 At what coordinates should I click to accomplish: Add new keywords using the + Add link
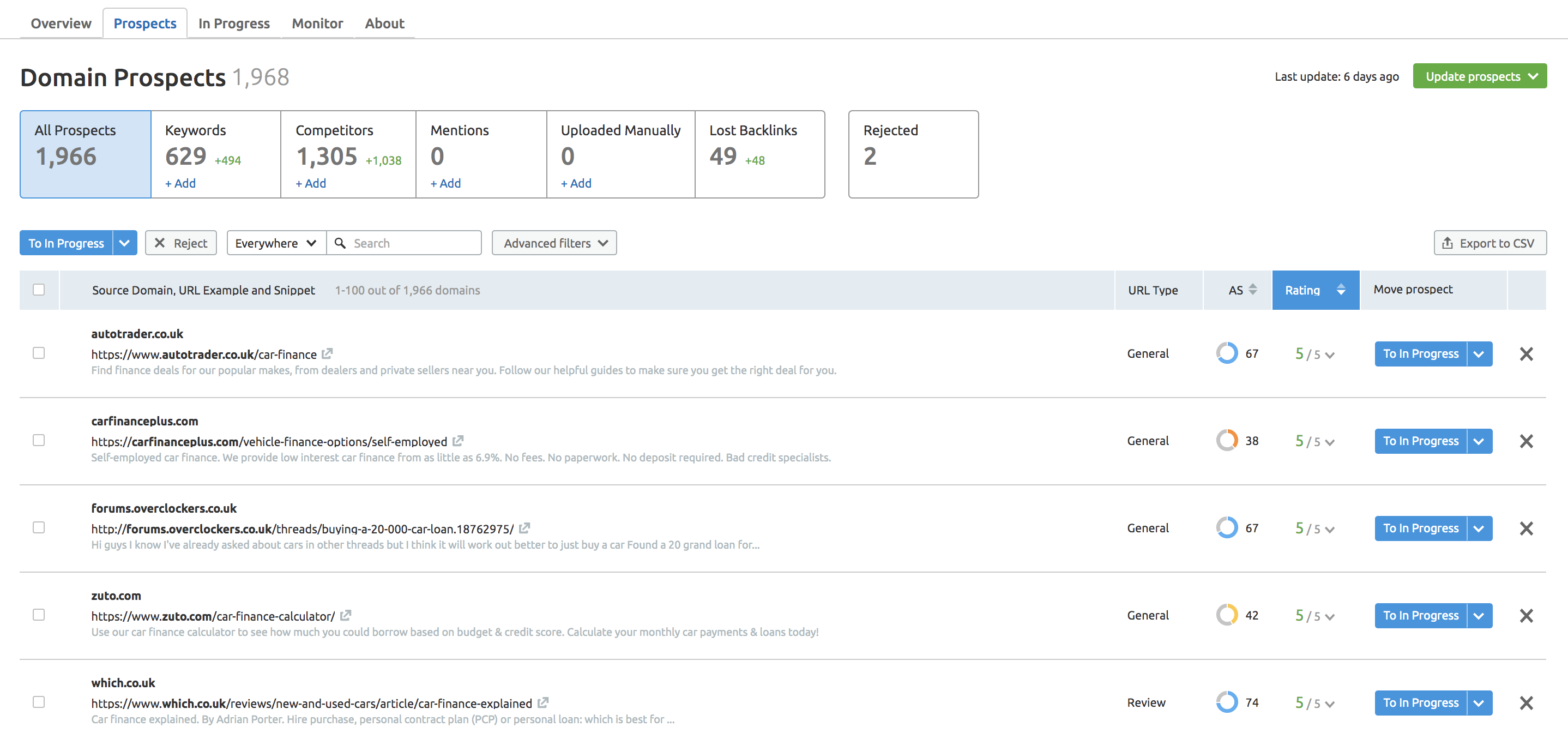click(179, 183)
